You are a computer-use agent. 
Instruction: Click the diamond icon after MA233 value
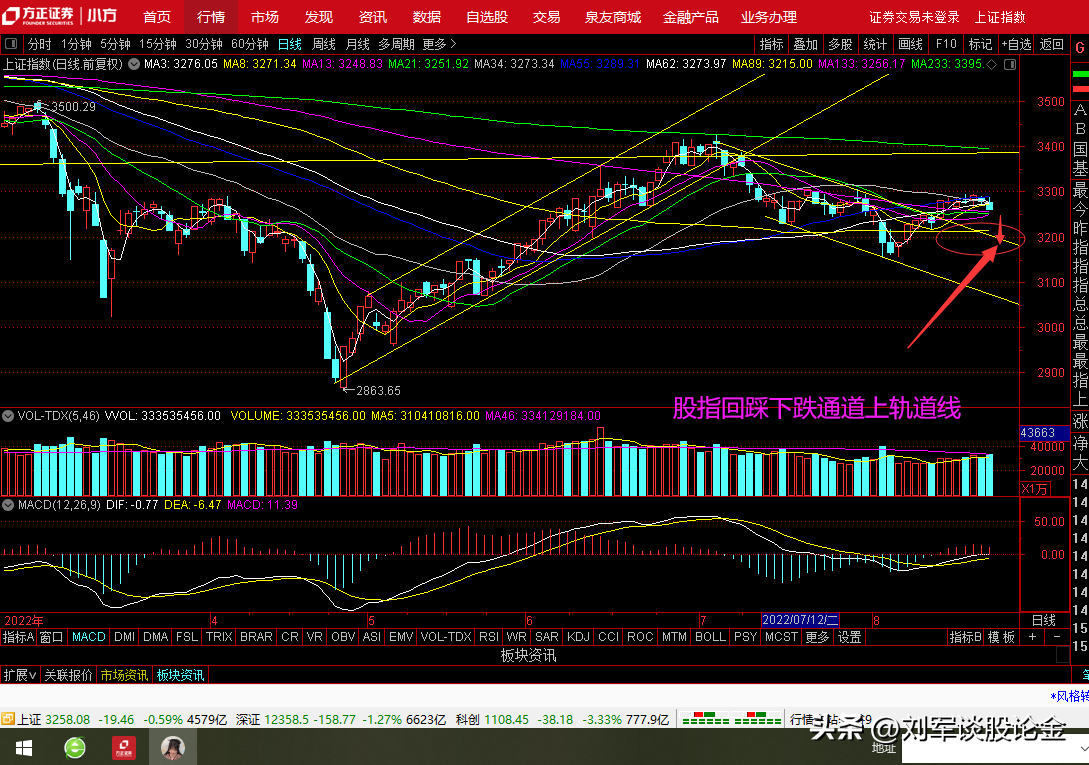(992, 64)
